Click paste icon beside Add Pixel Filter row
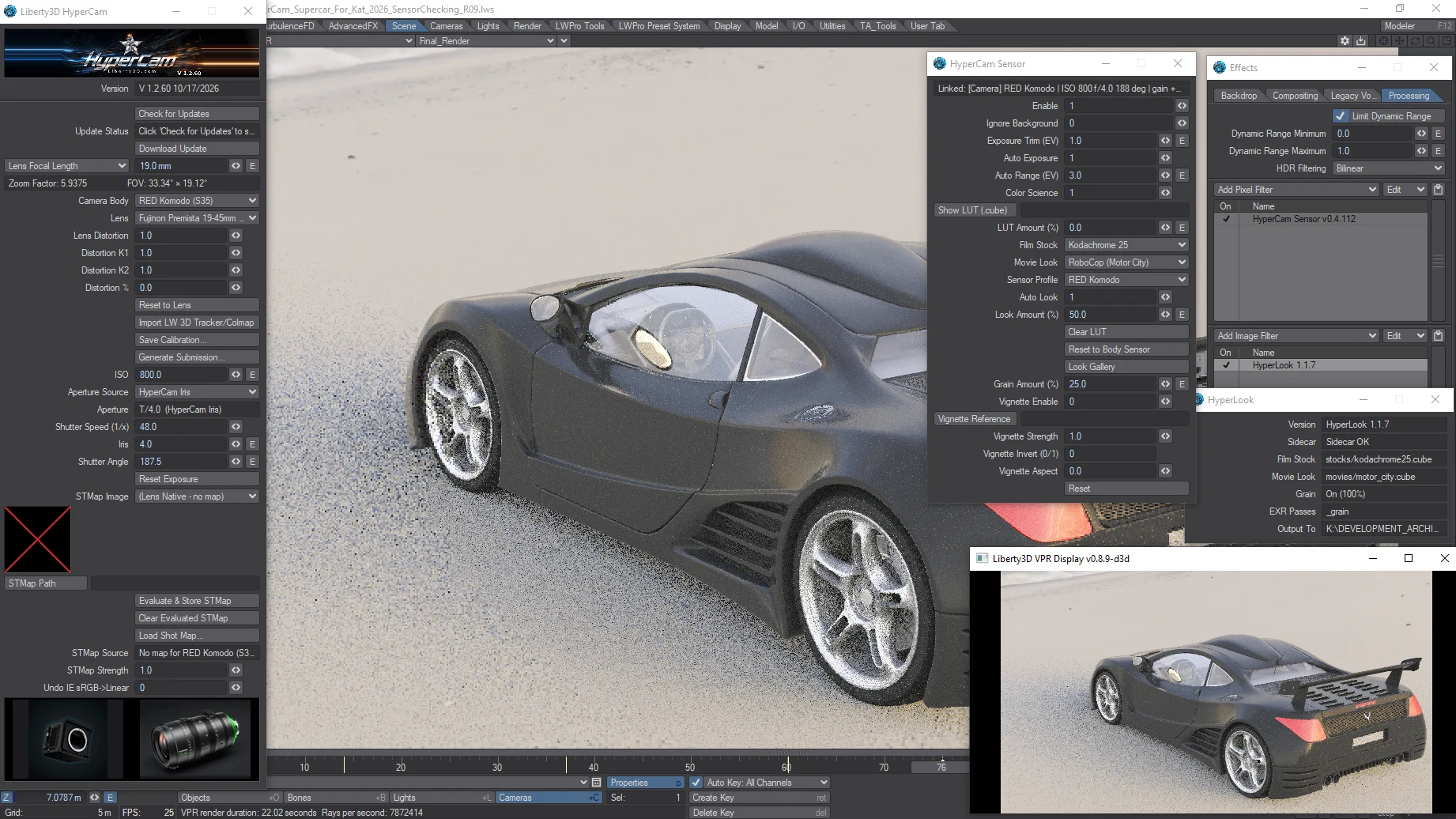The width and height of the screenshot is (1456, 819). [1438, 190]
